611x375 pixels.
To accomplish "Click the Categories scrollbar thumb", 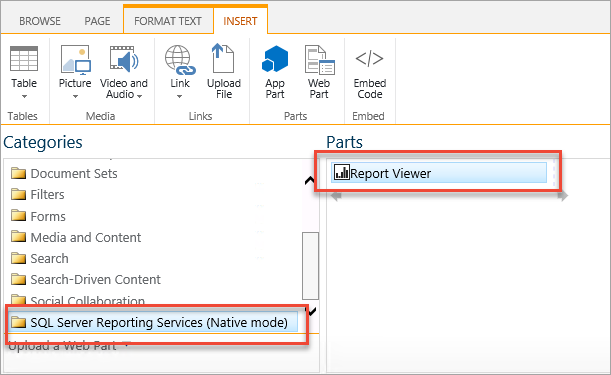I will coord(310,266).
